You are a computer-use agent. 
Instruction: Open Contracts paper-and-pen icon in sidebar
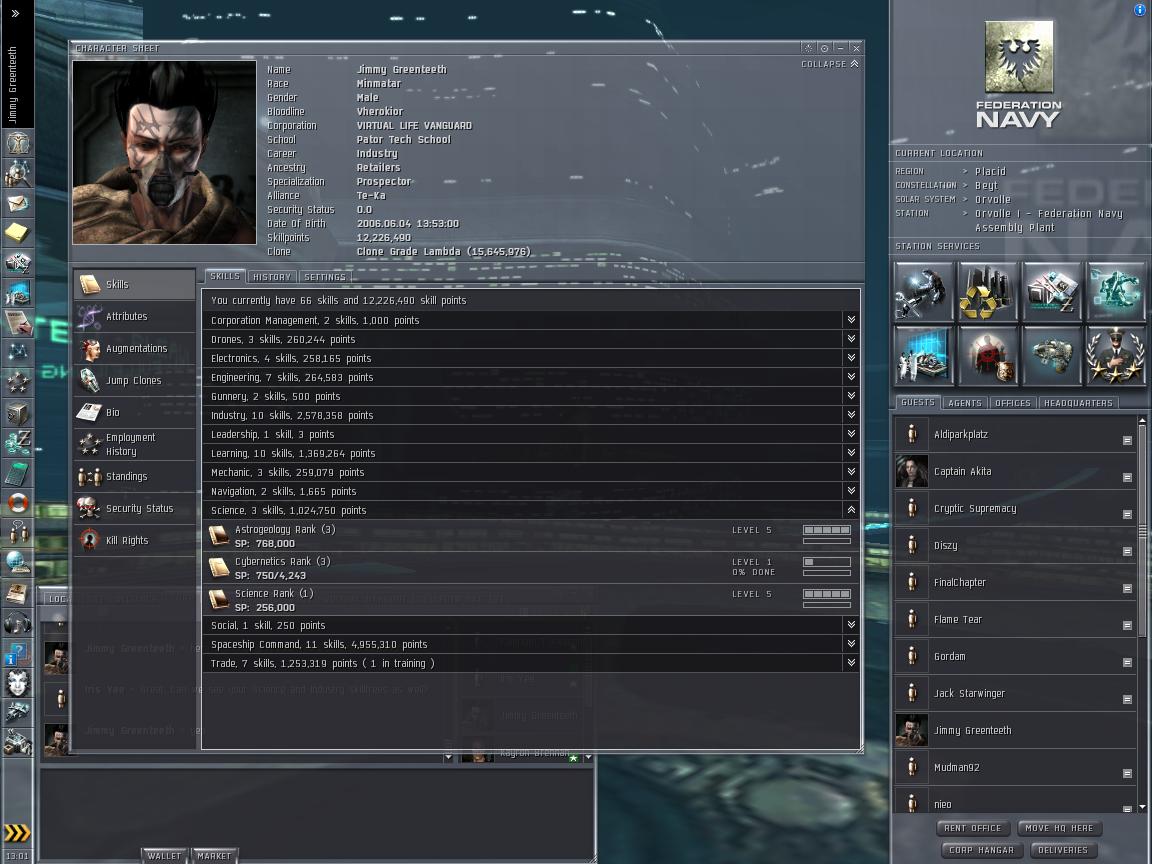coord(17,323)
